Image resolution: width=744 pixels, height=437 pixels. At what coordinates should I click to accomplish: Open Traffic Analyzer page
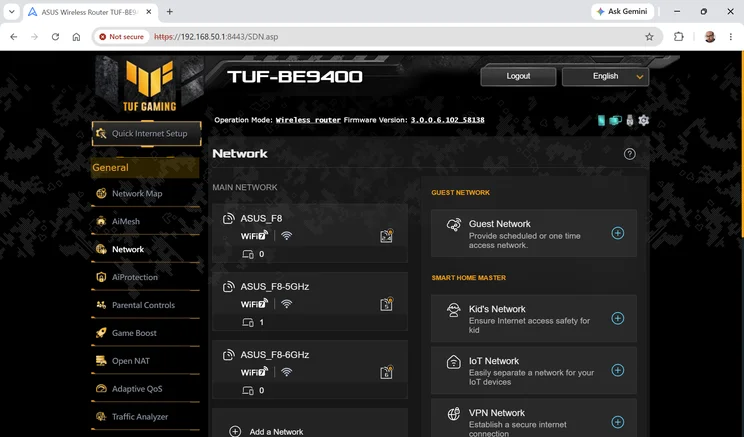(140, 417)
